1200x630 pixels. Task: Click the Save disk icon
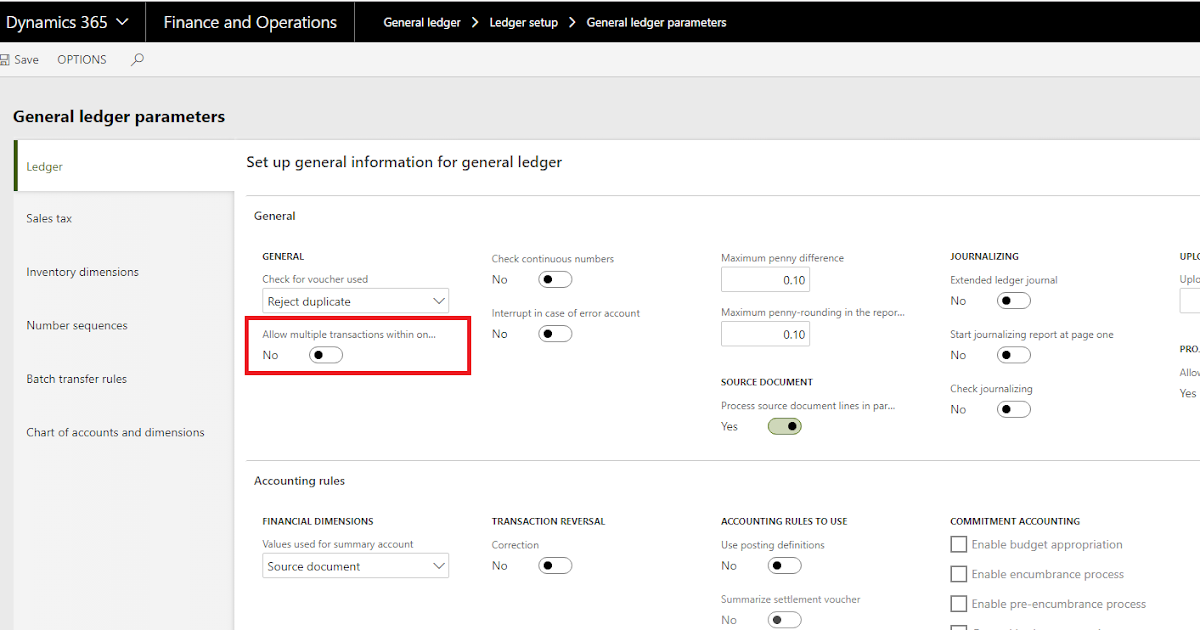point(4,60)
